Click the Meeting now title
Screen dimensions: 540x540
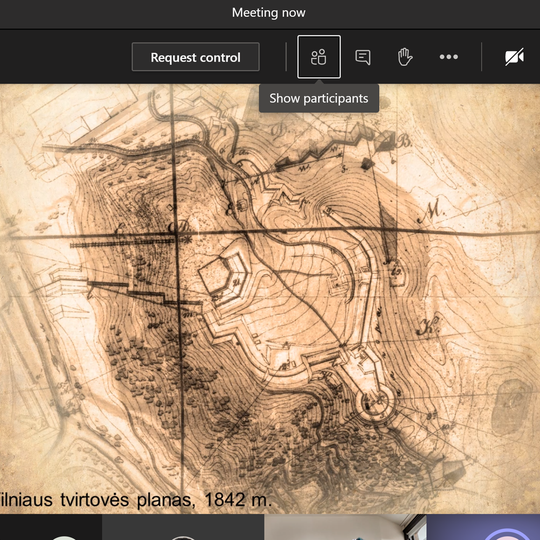[x=269, y=13]
